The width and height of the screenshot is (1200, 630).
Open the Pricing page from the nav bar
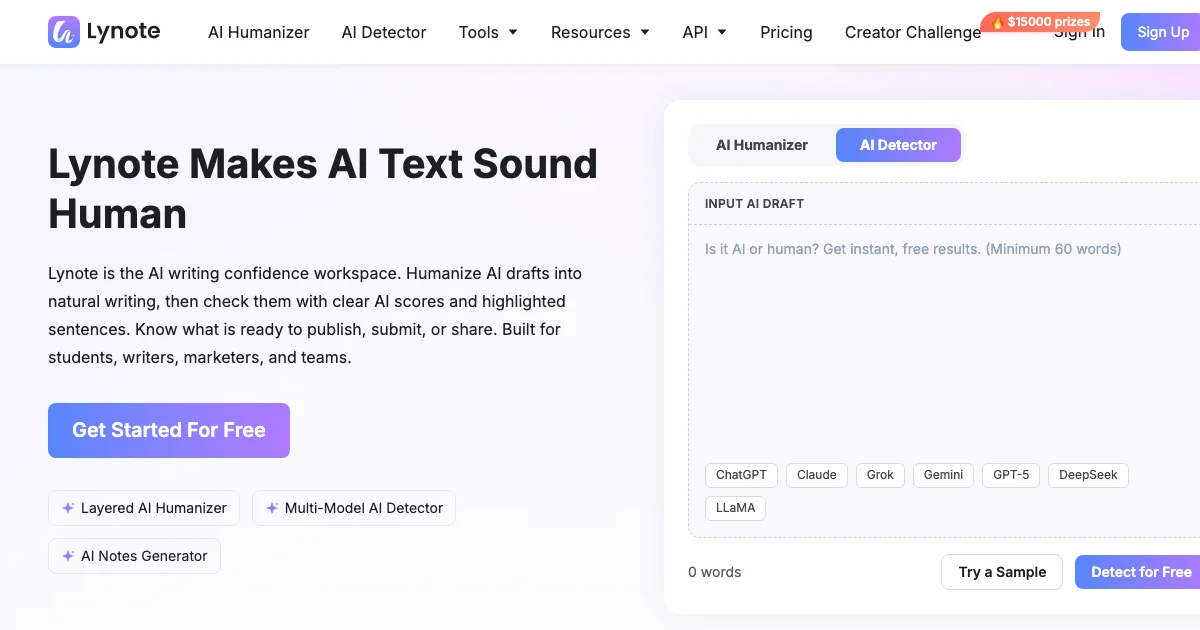tap(786, 32)
